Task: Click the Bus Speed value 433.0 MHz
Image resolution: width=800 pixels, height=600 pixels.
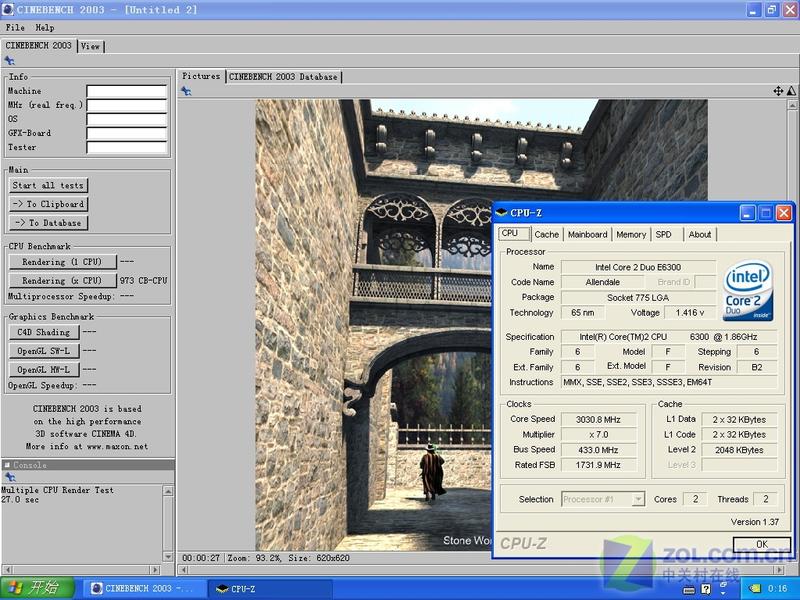Action: coord(598,450)
